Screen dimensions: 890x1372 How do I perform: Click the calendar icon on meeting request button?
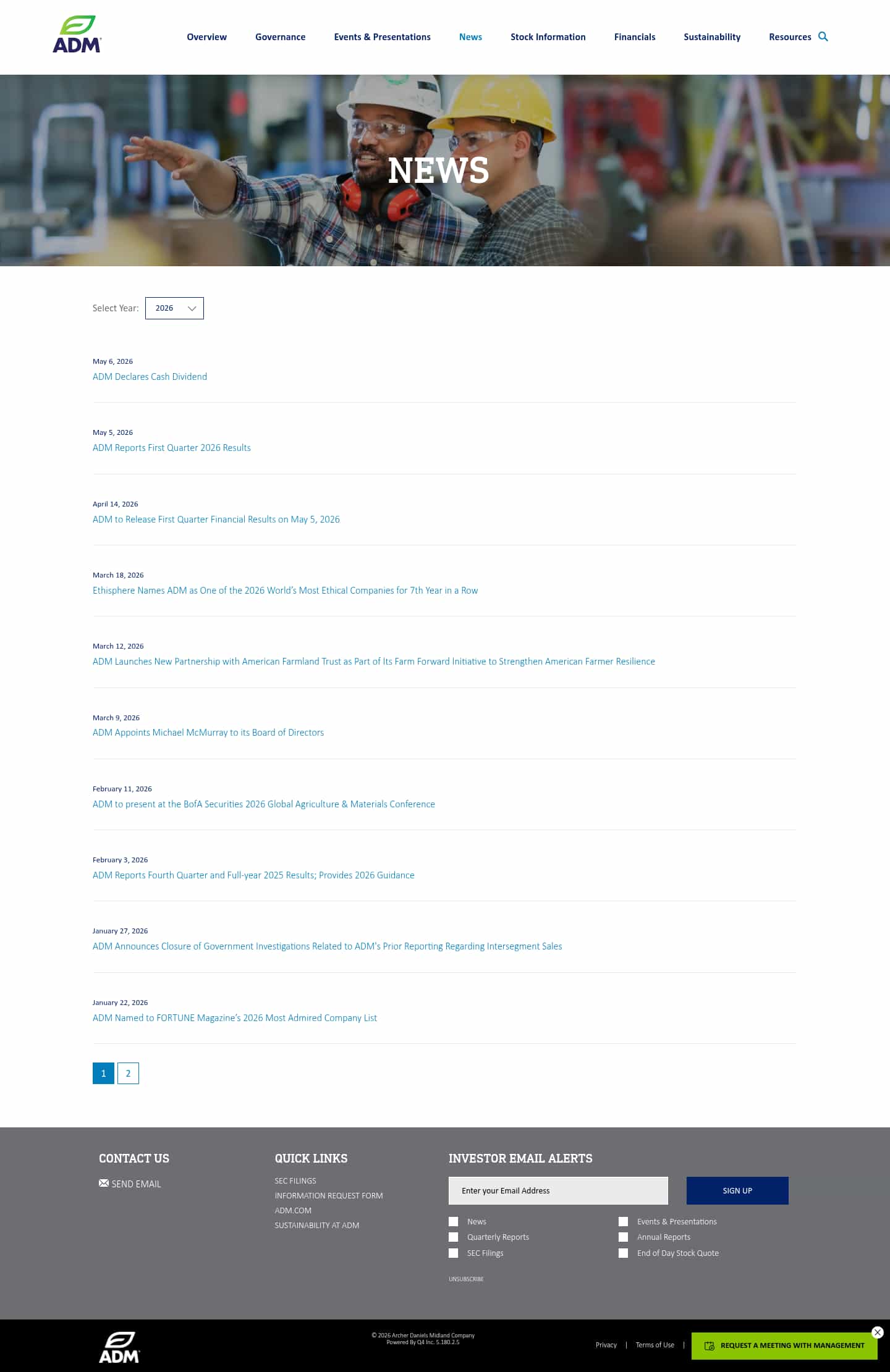pyautogui.click(x=710, y=1345)
